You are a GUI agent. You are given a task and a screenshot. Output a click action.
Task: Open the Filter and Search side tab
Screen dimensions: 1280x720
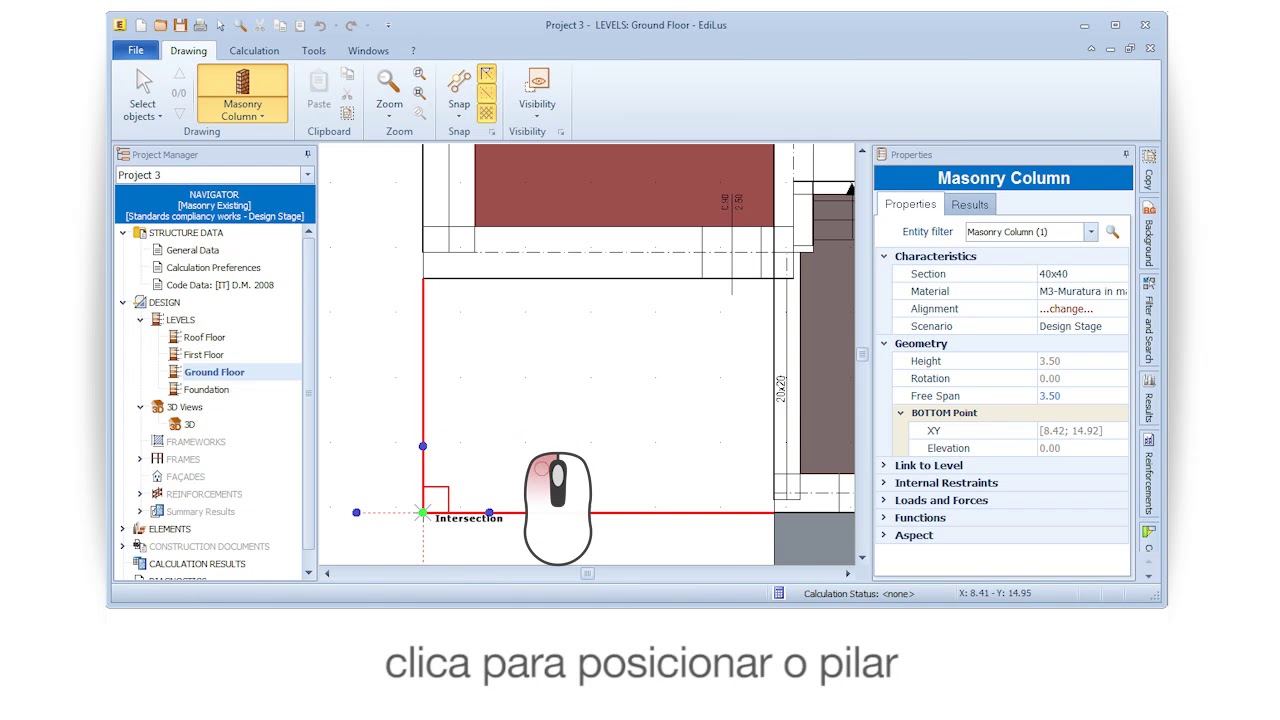[x=1149, y=320]
